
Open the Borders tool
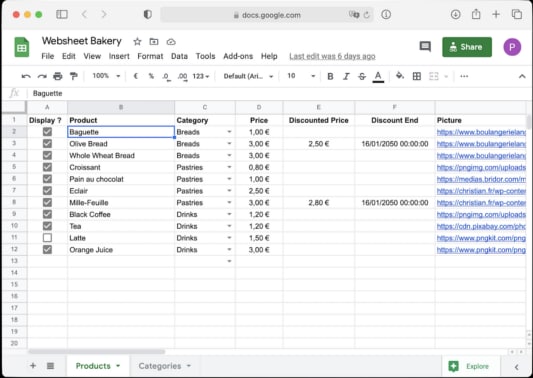(417, 76)
